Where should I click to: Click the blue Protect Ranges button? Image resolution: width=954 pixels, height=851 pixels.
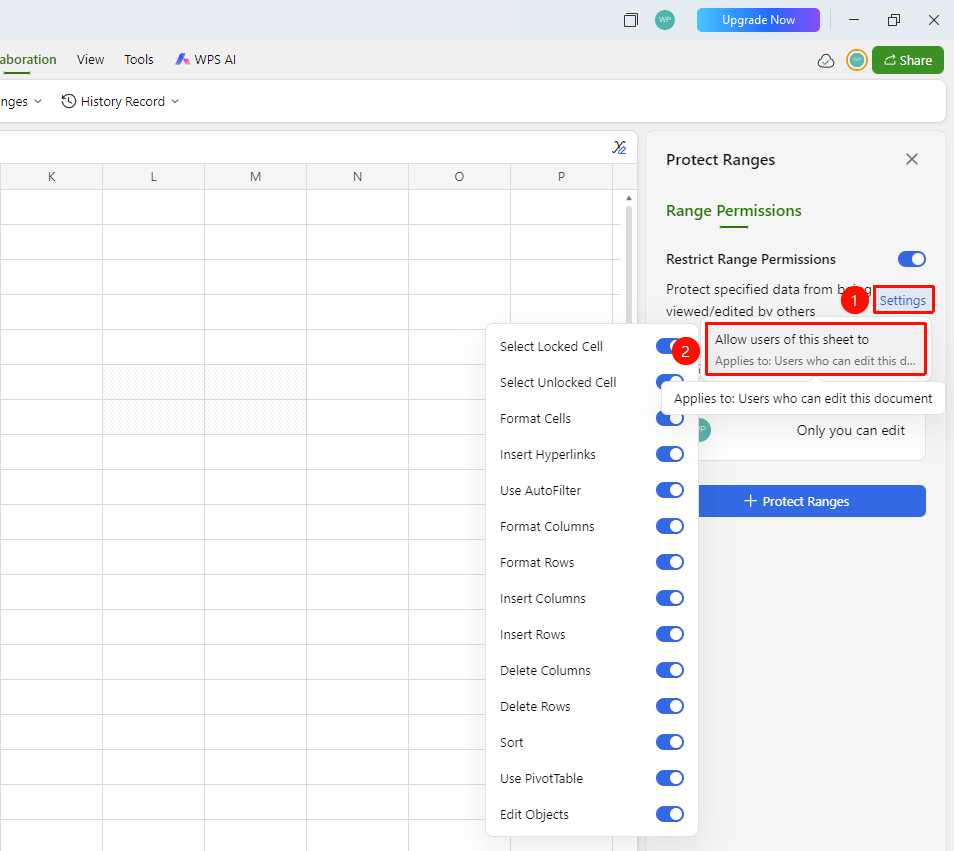click(x=812, y=501)
